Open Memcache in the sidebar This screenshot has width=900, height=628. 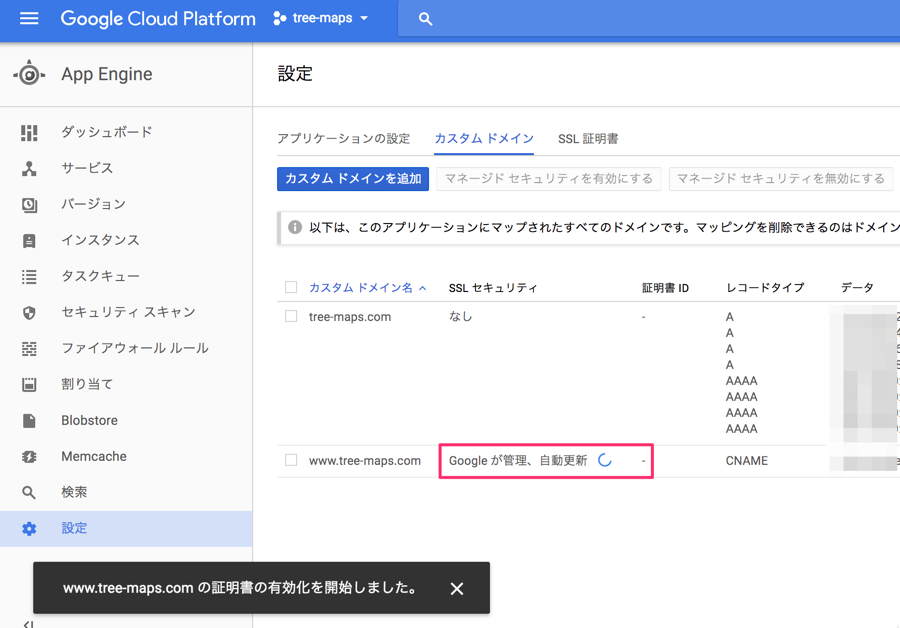coord(94,456)
